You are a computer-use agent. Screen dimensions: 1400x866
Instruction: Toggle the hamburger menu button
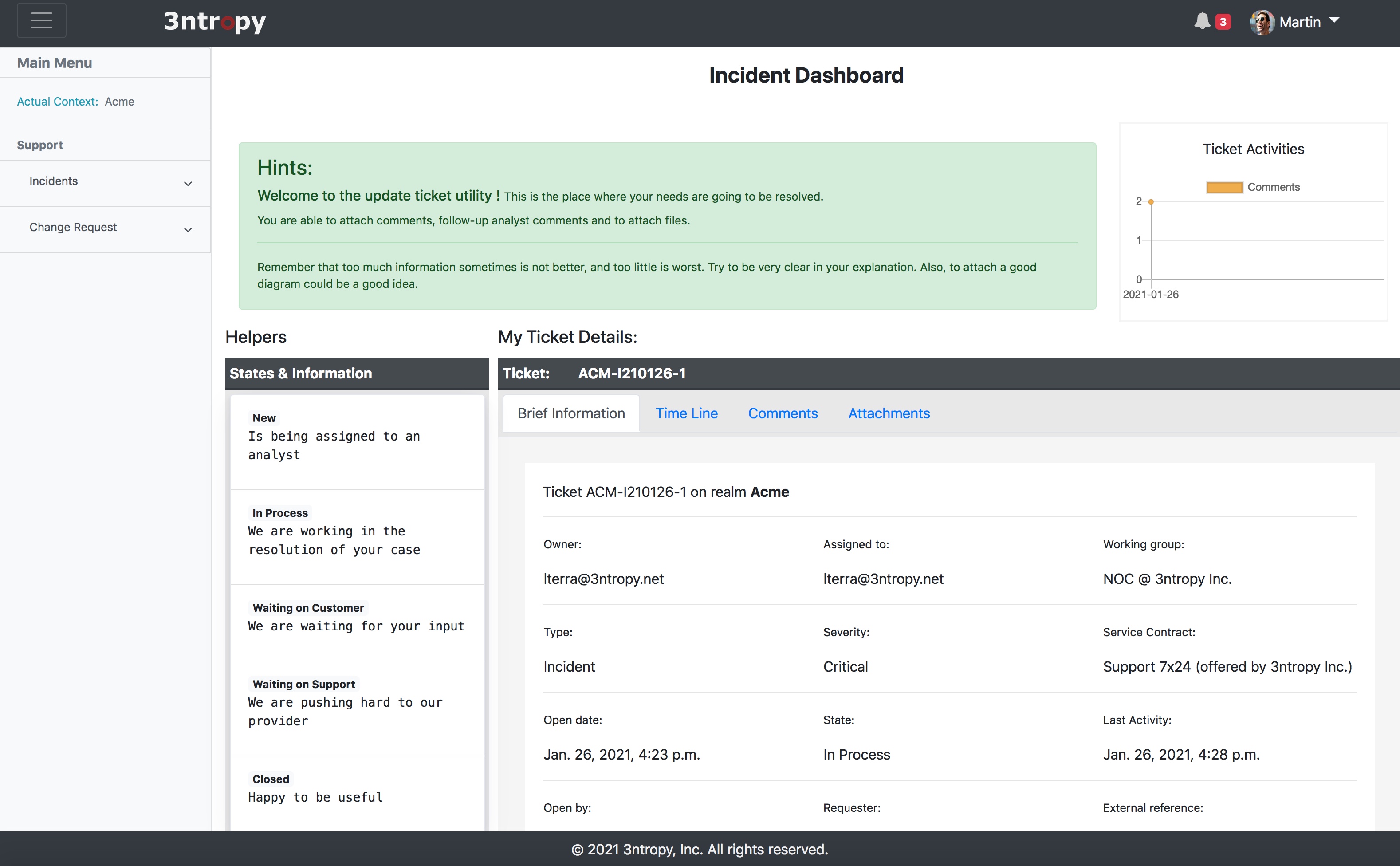pyautogui.click(x=42, y=20)
